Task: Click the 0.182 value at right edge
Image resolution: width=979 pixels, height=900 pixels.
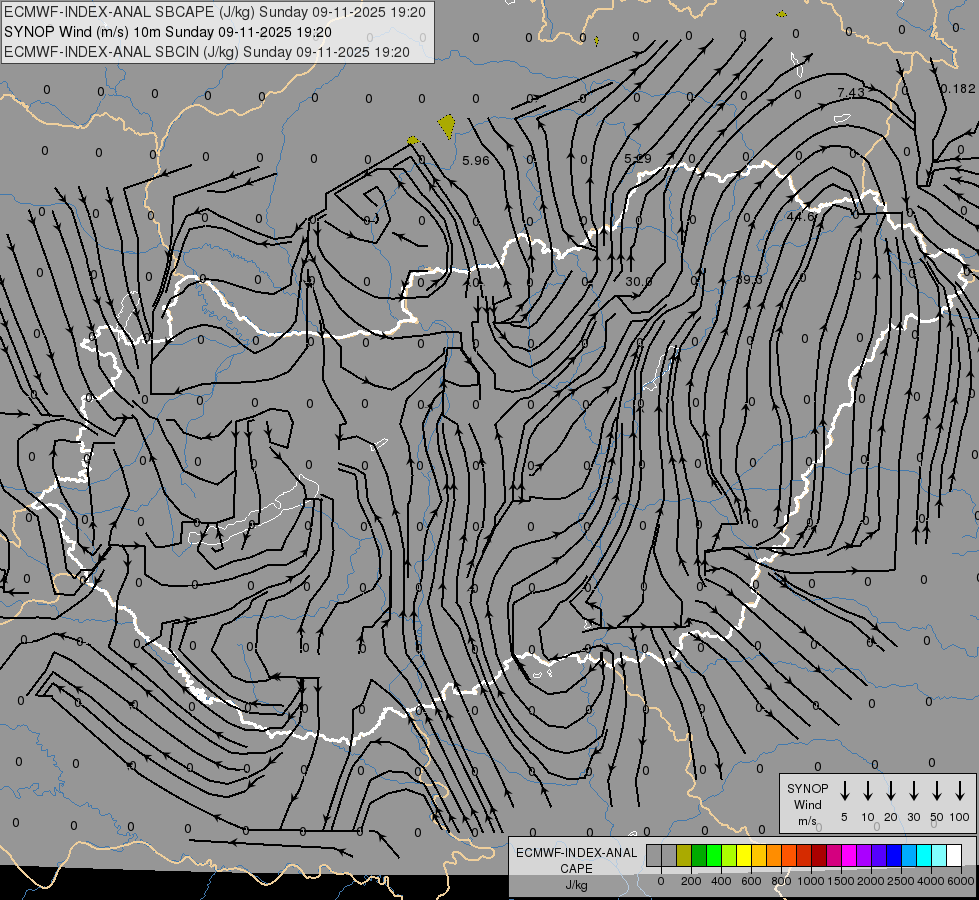Action: coord(958,89)
